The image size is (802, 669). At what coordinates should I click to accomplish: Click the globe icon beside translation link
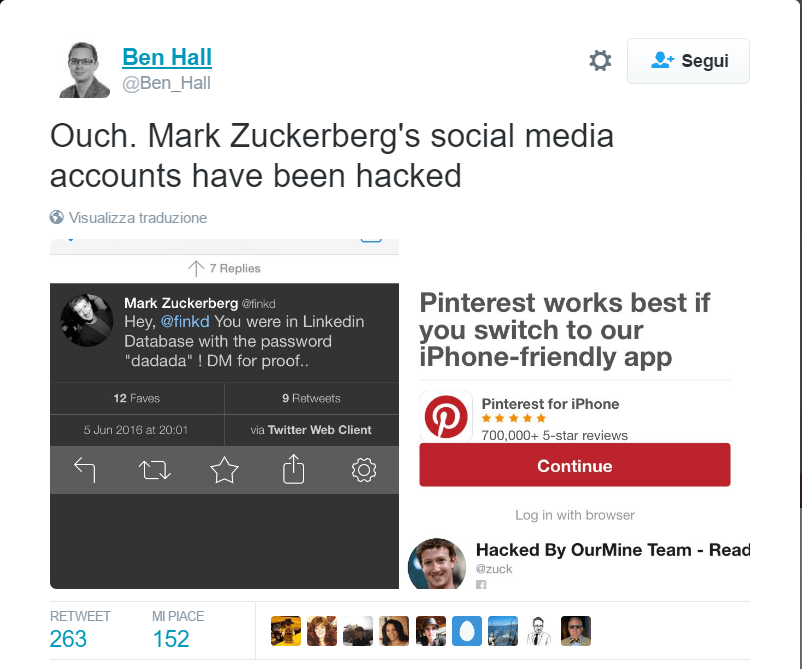(x=57, y=217)
